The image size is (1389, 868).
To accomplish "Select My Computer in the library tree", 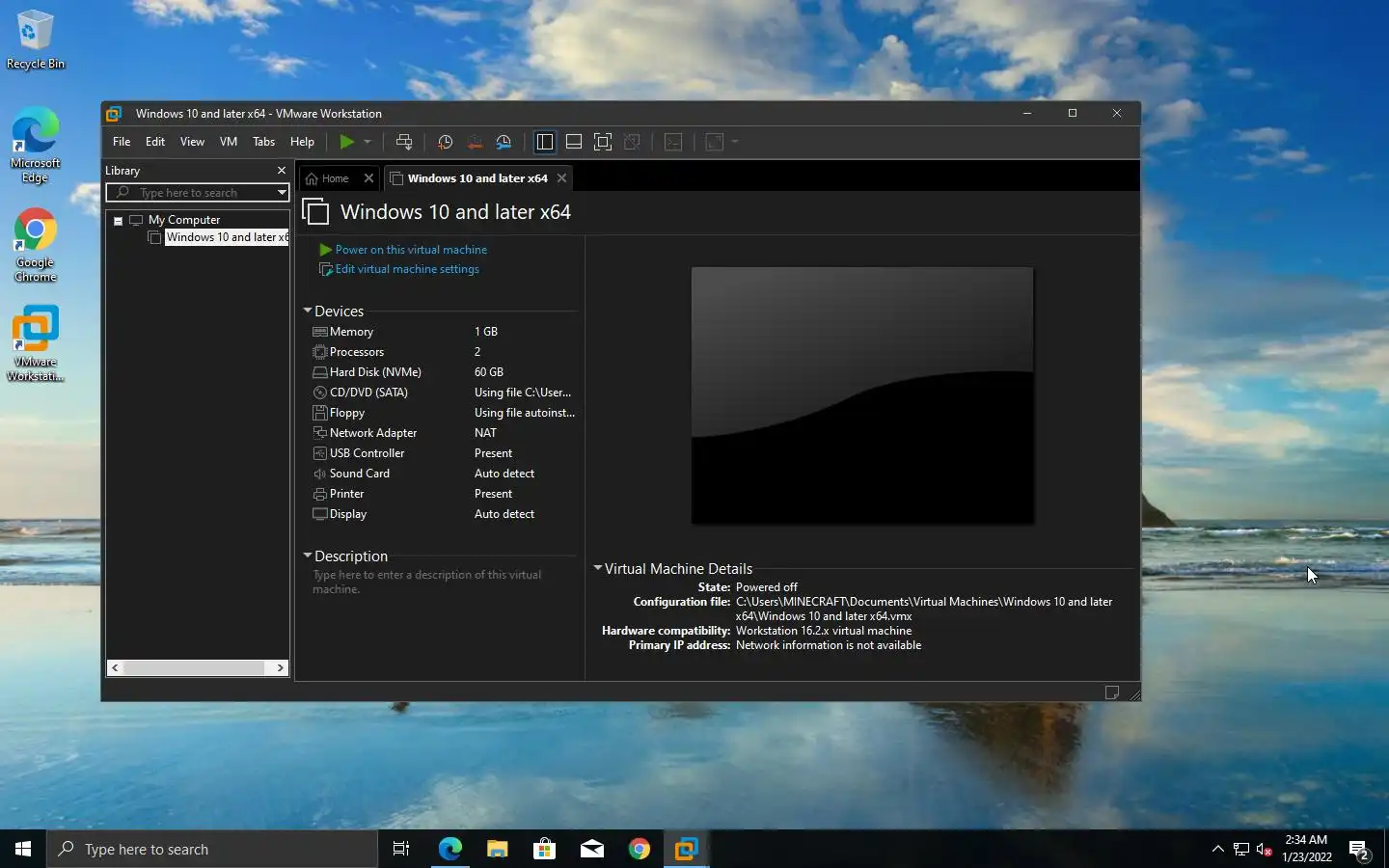I will tap(184, 220).
